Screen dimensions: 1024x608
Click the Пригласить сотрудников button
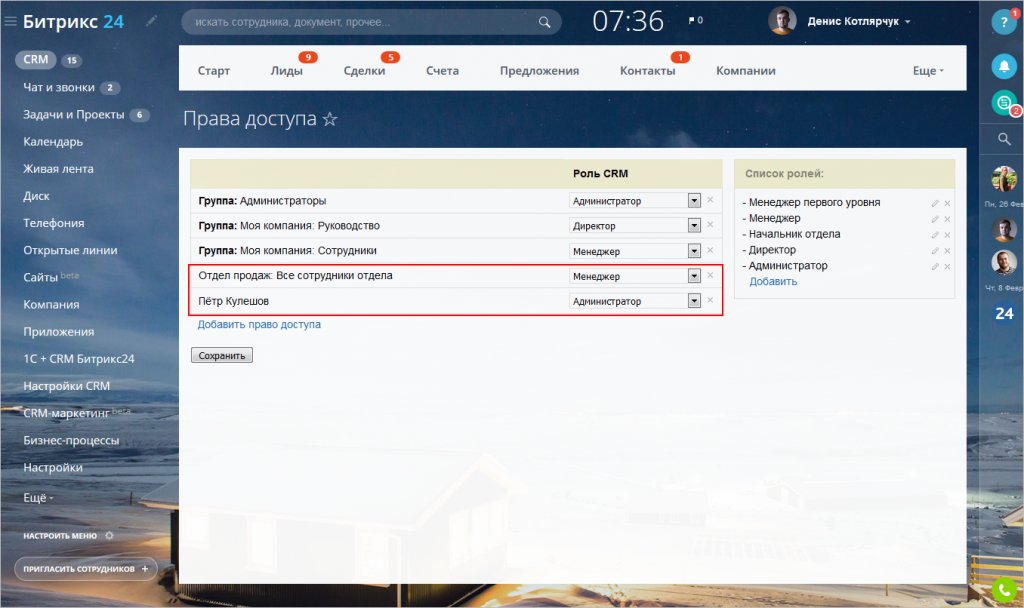coord(86,569)
